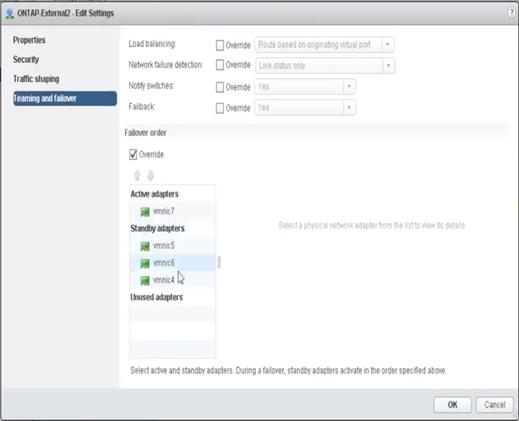Open the Traffic shaping section
Screen dimensions: 519x421
pyautogui.click(x=36, y=79)
